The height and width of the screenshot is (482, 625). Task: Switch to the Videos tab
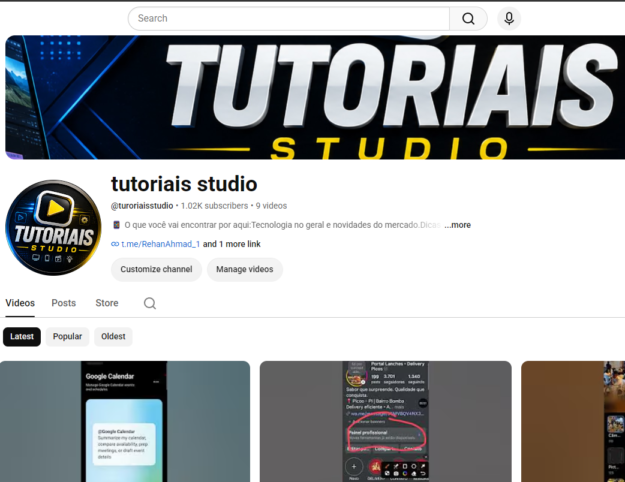(x=20, y=303)
